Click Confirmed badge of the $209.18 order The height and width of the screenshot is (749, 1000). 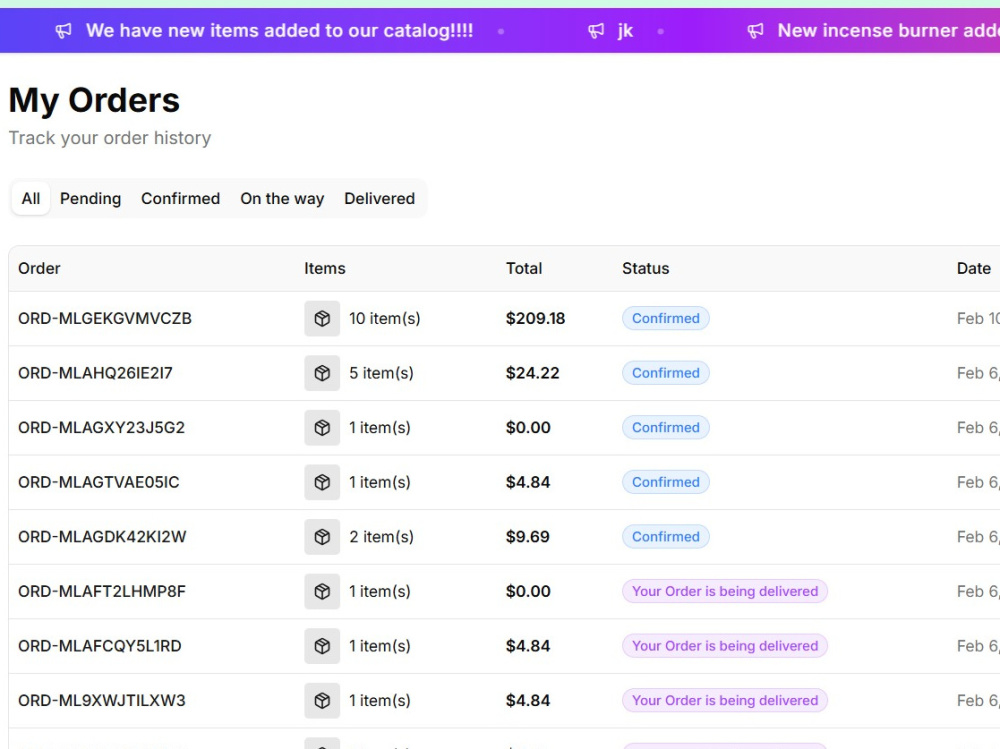[x=666, y=318]
